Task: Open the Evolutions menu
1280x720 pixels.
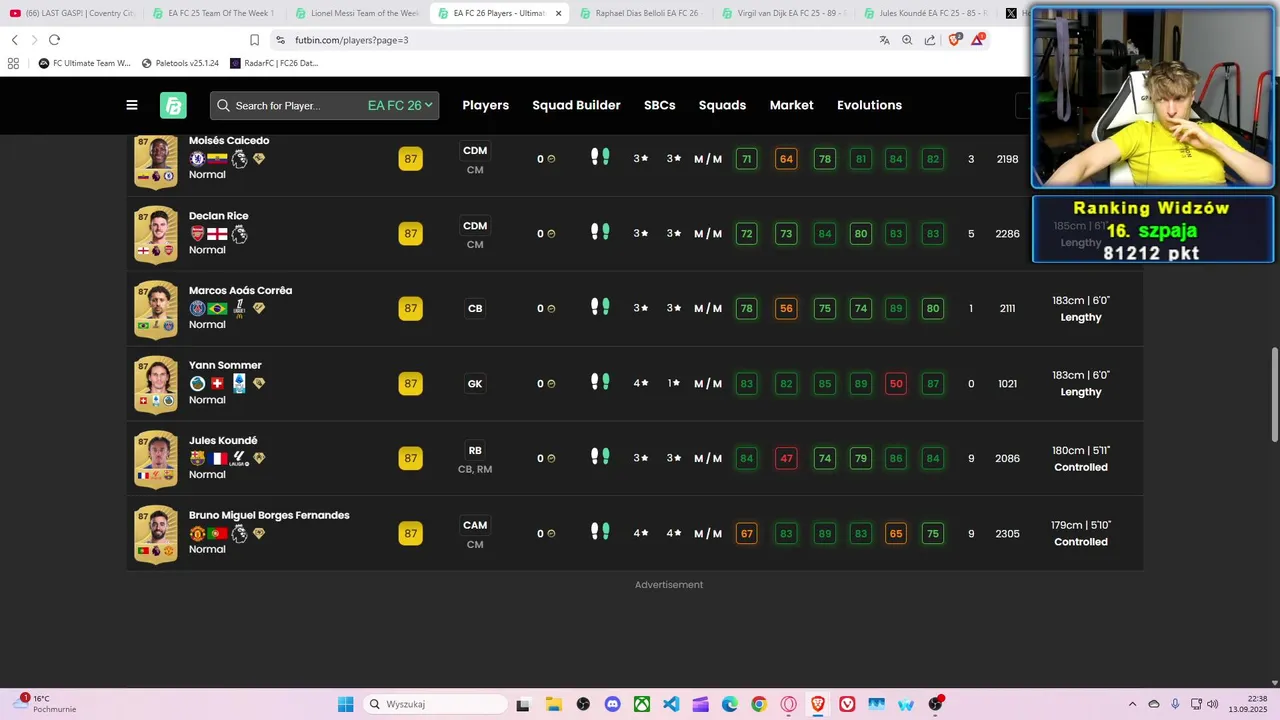Action: click(x=869, y=105)
